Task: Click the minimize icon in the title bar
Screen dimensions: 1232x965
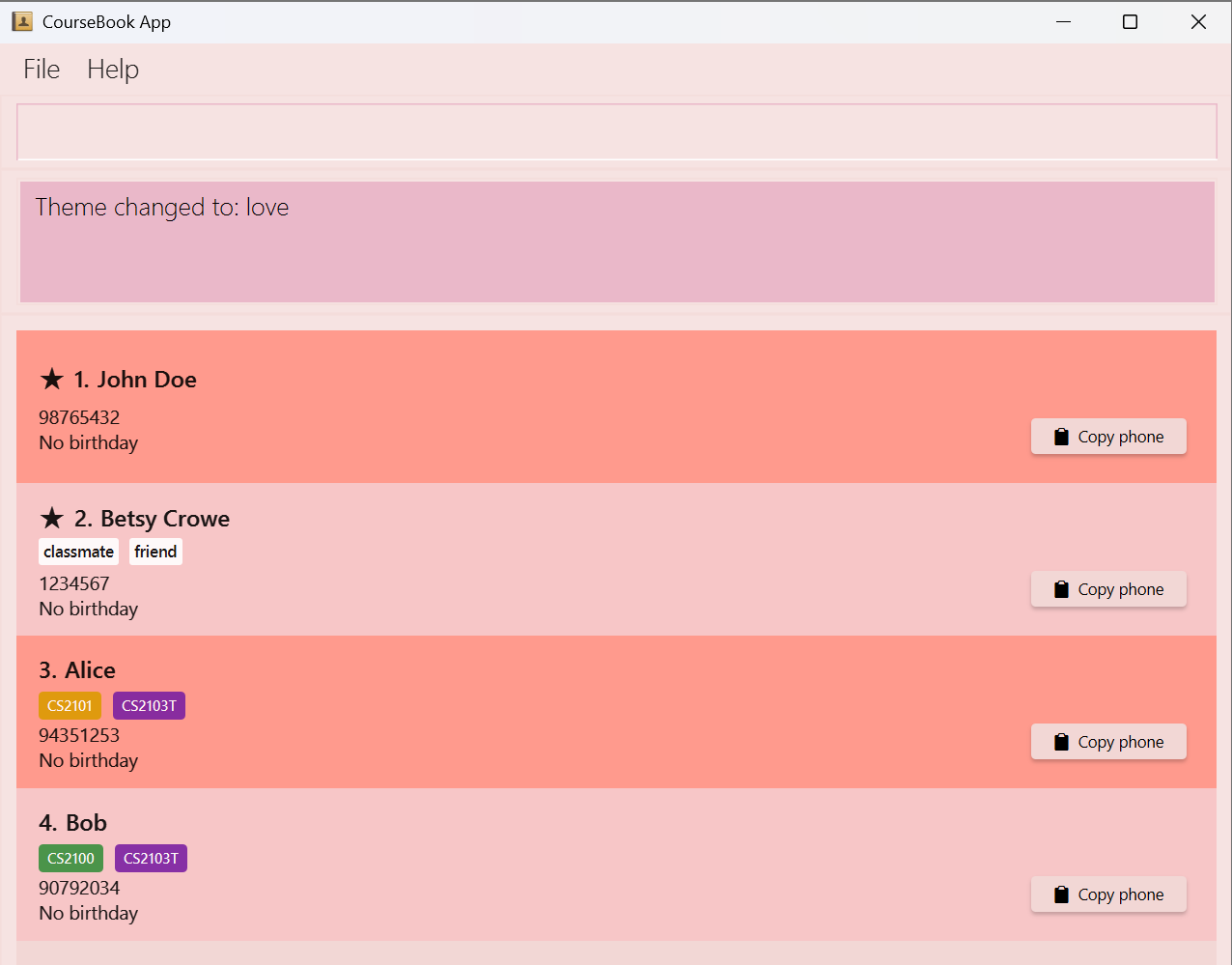Action: coord(1063,20)
